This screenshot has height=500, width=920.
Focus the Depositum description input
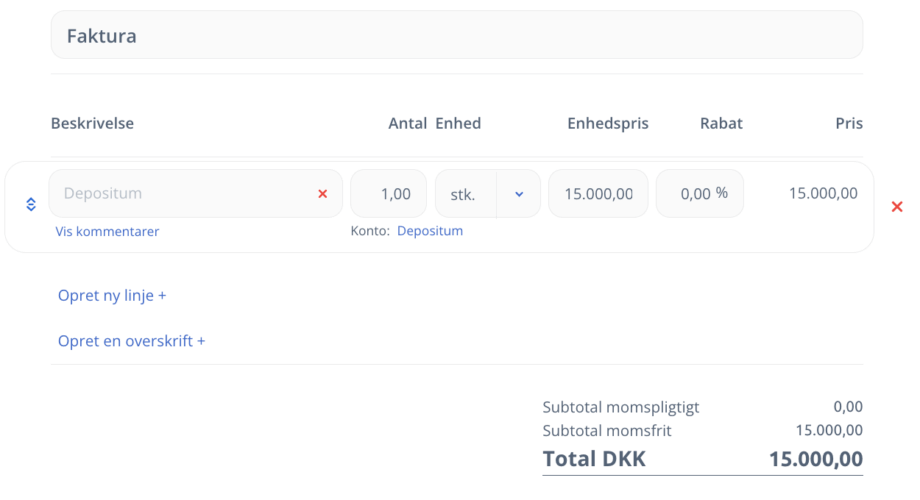coord(180,194)
